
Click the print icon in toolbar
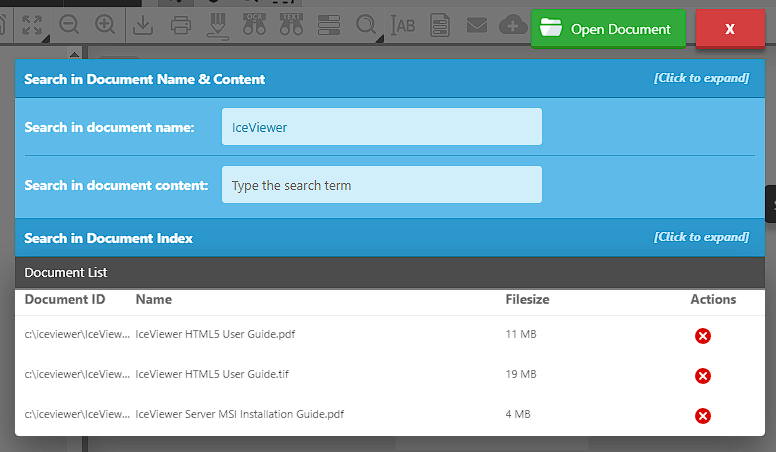point(181,25)
